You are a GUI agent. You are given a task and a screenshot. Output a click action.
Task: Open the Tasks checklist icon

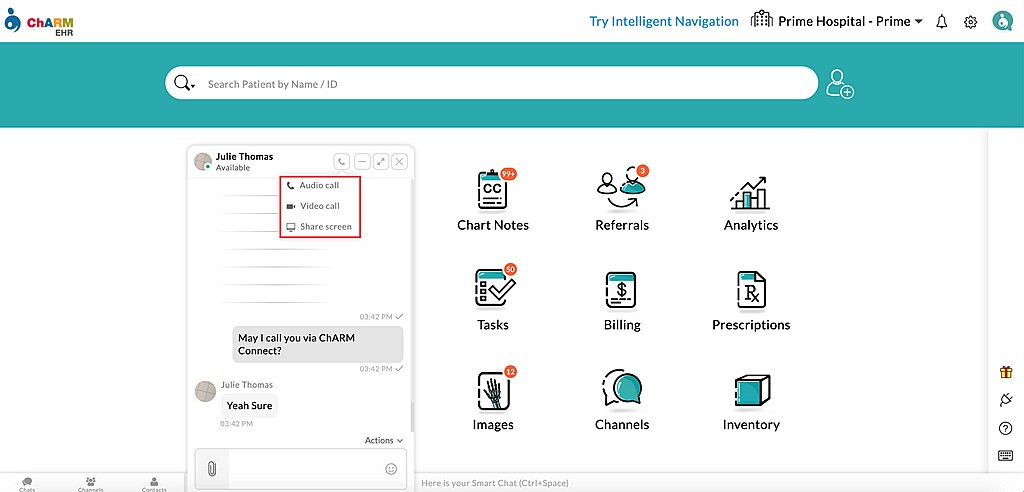coord(493,289)
